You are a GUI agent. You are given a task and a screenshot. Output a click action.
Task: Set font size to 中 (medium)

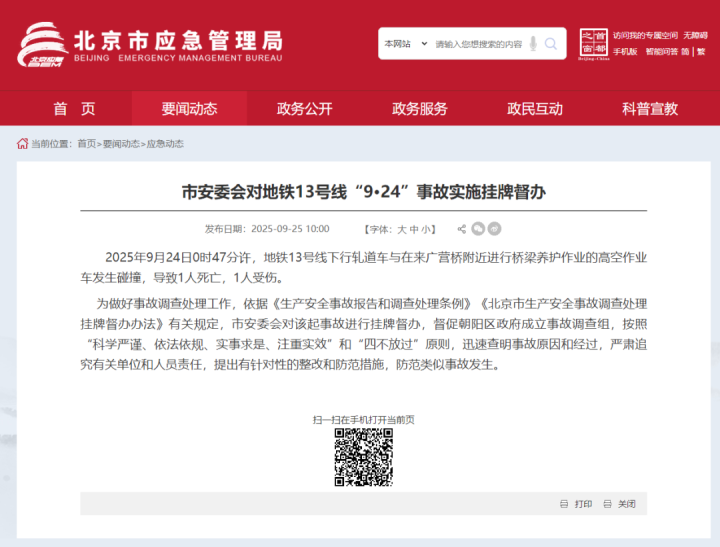point(415,229)
